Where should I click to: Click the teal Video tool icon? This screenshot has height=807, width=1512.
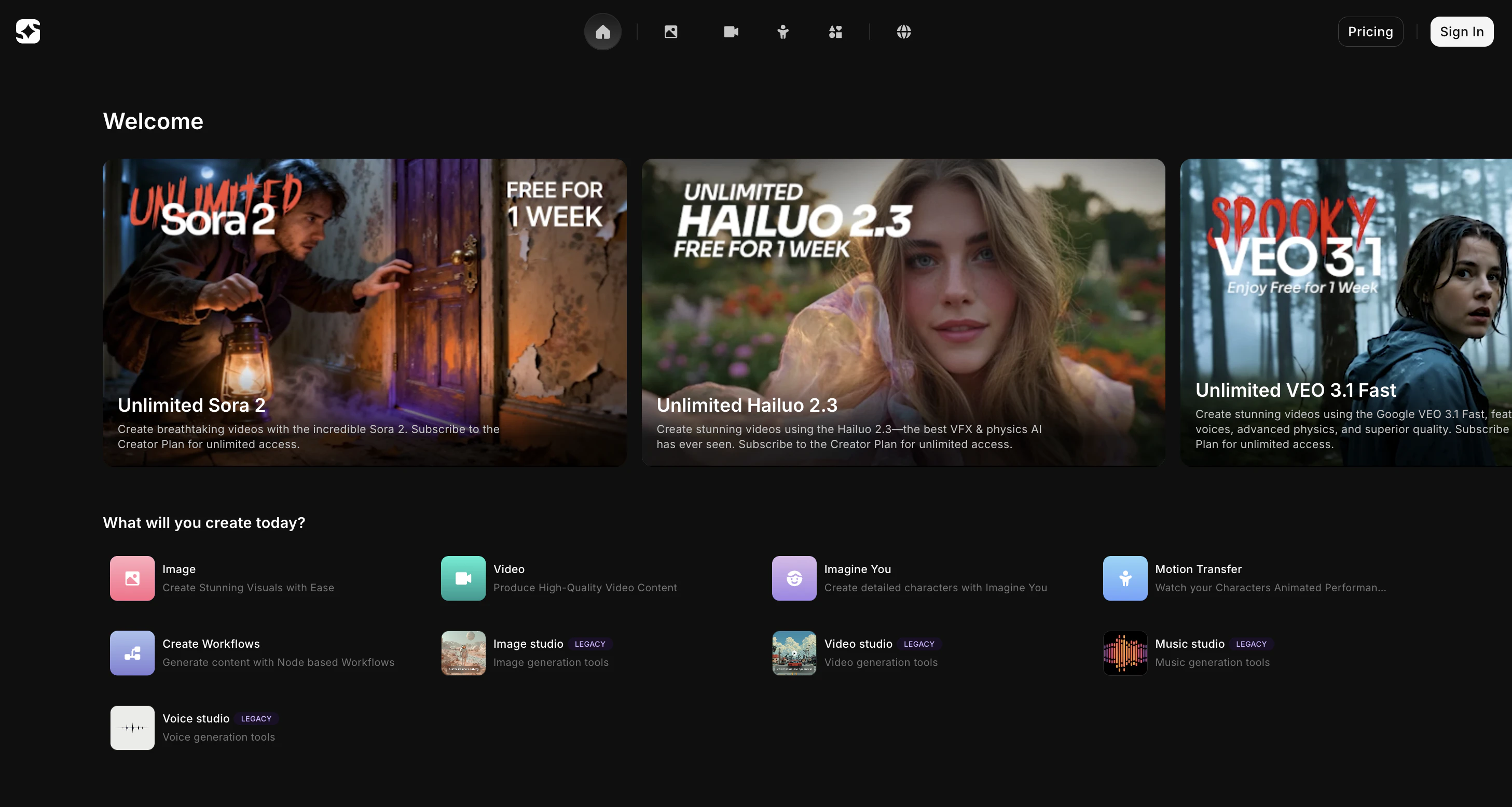[462, 578]
